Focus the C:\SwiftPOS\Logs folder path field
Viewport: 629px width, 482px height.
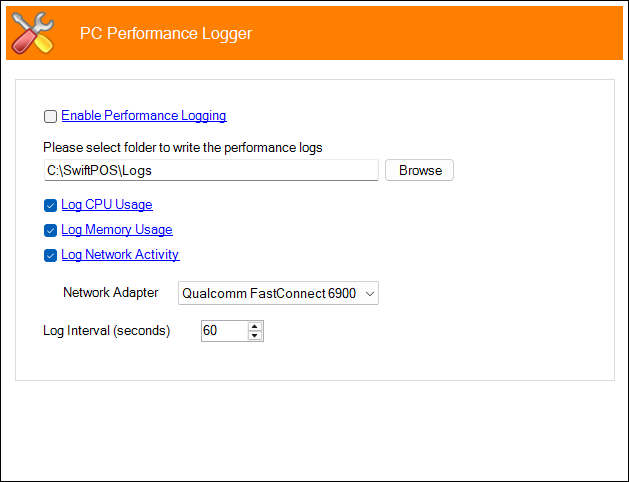(x=211, y=170)
